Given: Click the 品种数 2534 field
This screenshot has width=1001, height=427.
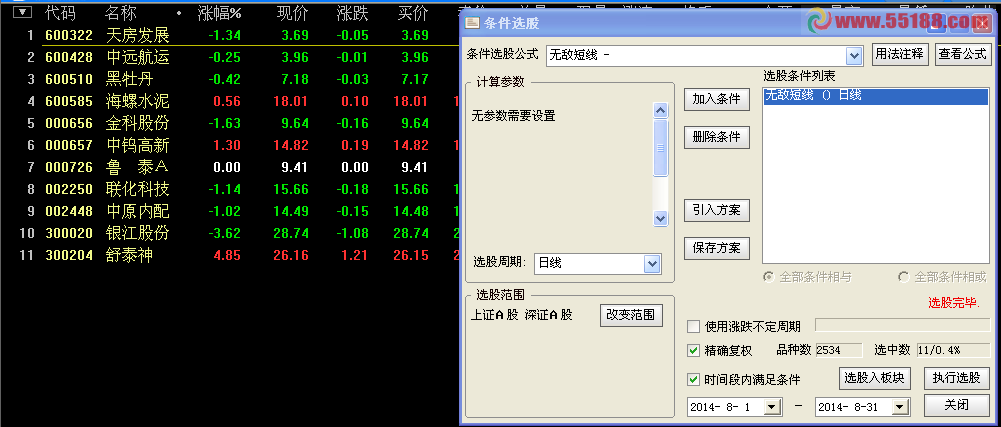Looking at the screenshot, I should (x=838, y=350).
